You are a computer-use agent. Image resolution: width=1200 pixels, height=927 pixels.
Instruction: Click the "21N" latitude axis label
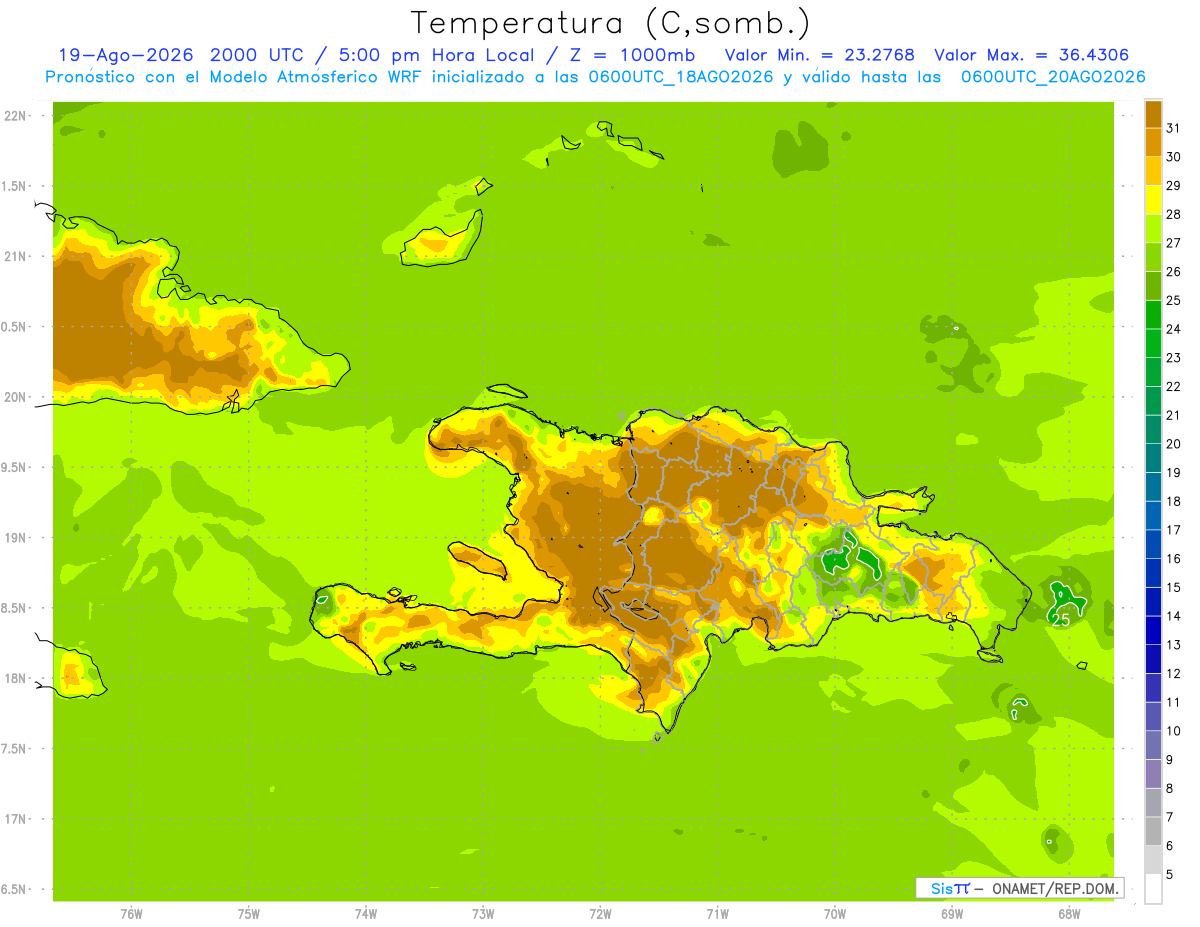14,256
